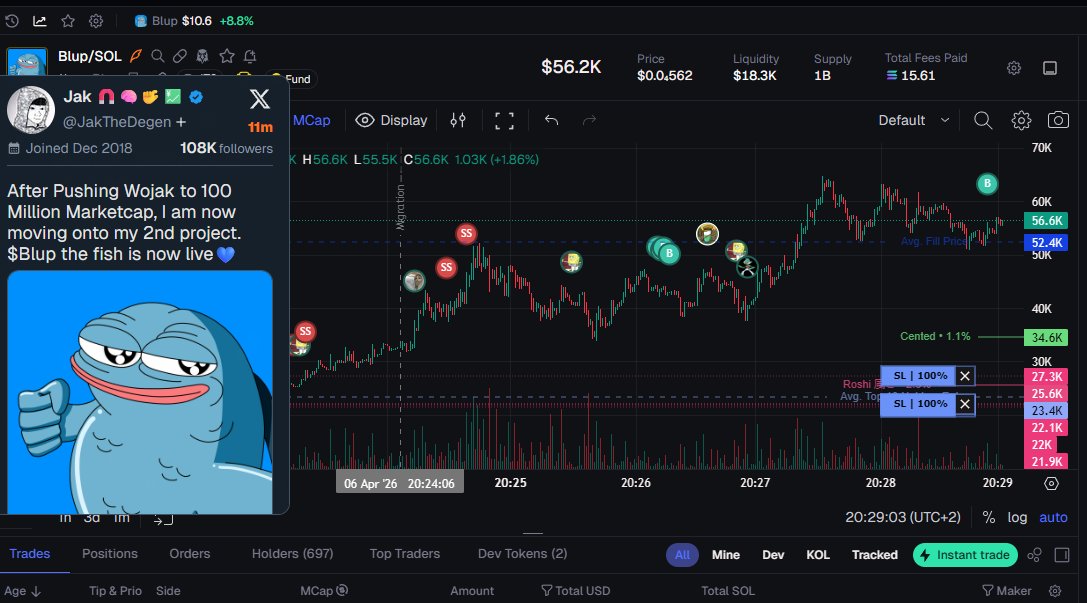Open the Blup $10.6 watchlist ticker
1087x603 pixels.
tap(194, 21)
